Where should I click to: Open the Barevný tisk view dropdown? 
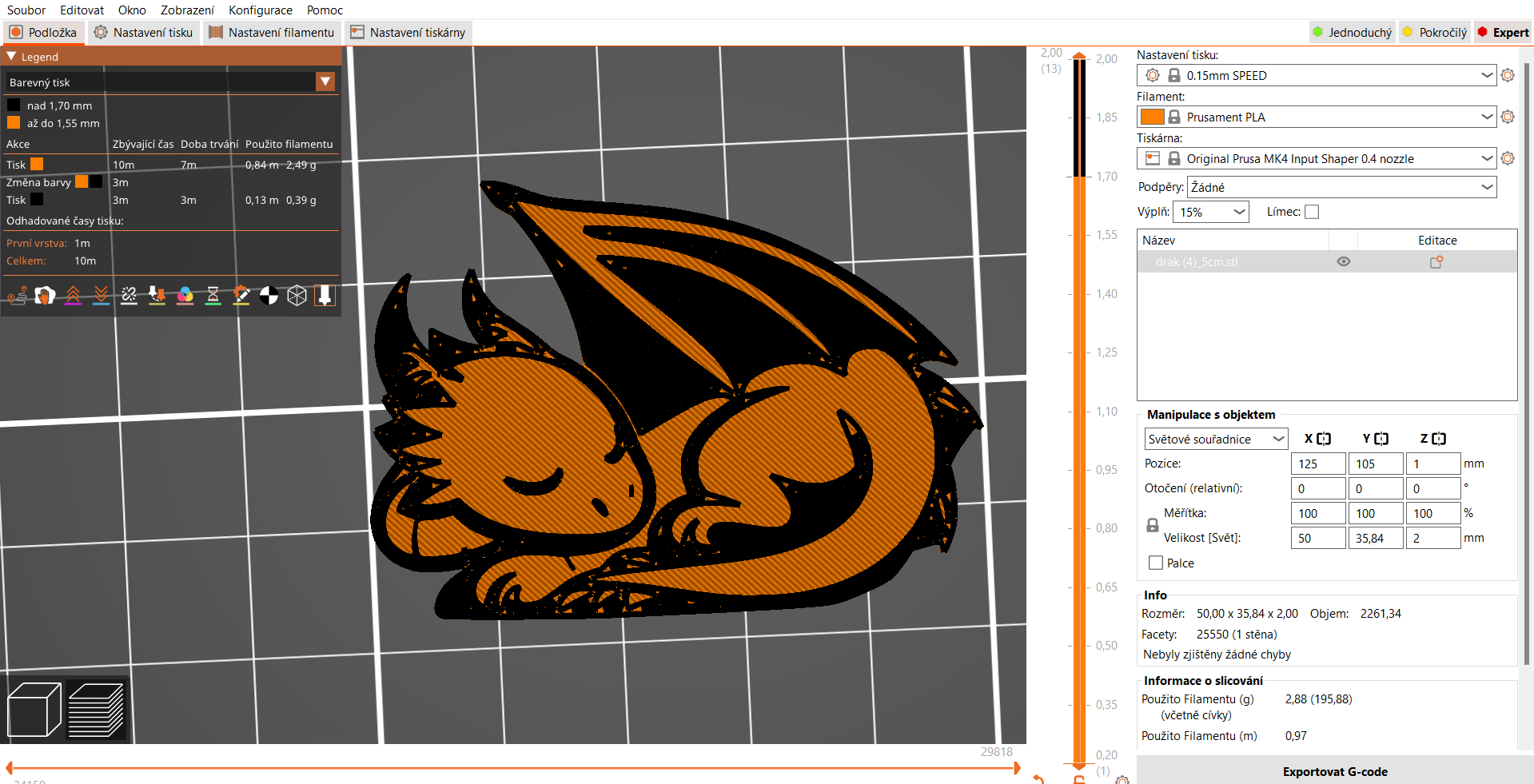click(x=170, y=82)
